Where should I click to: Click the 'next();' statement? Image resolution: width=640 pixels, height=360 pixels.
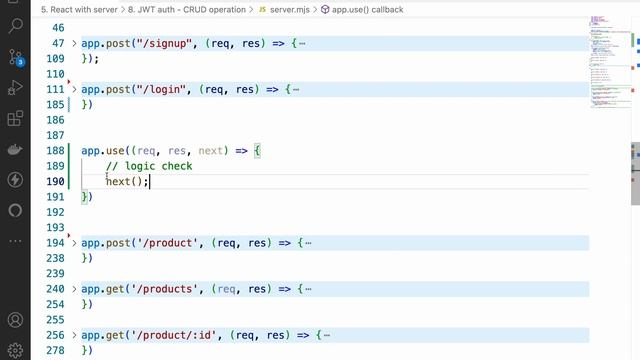pos(127,181)
